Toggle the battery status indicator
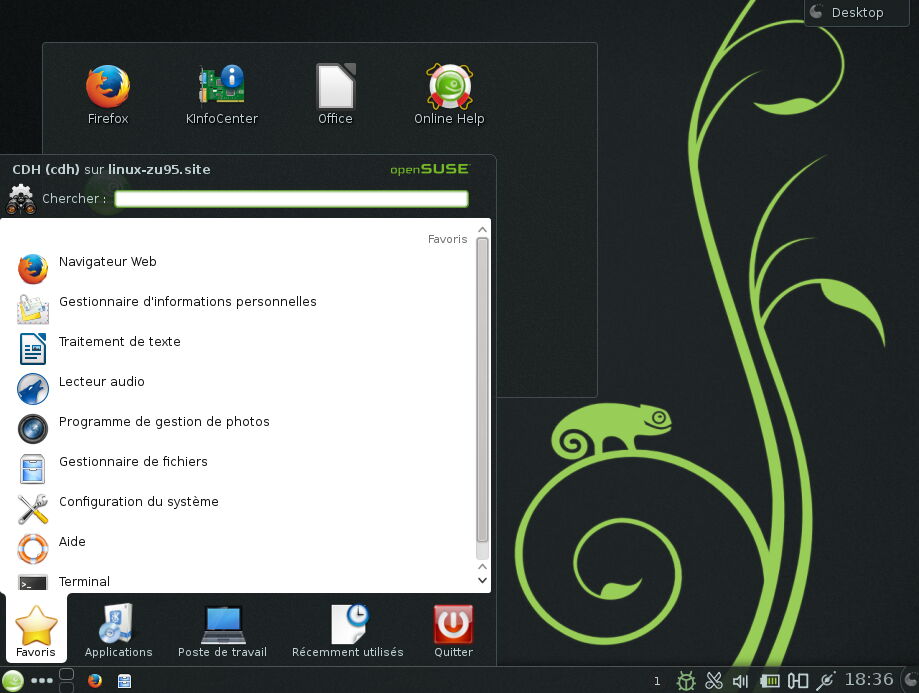919x693 pixels. 770,680
